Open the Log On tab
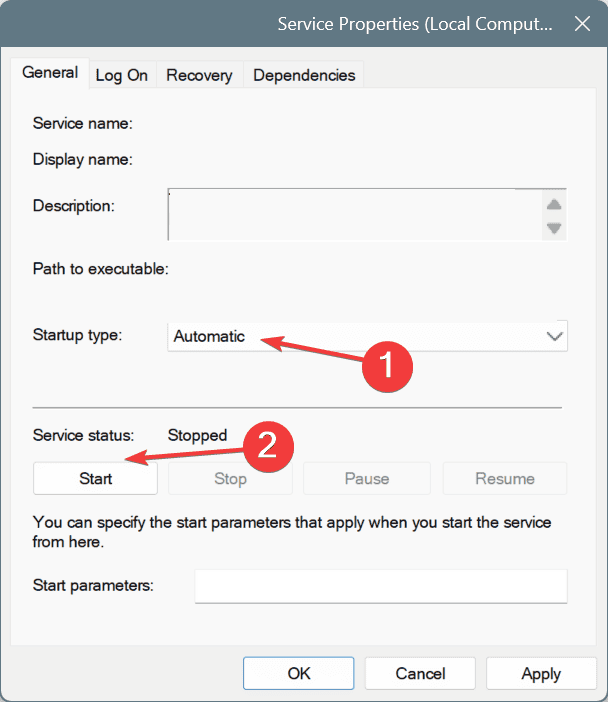608x702 pixels. 122,75
